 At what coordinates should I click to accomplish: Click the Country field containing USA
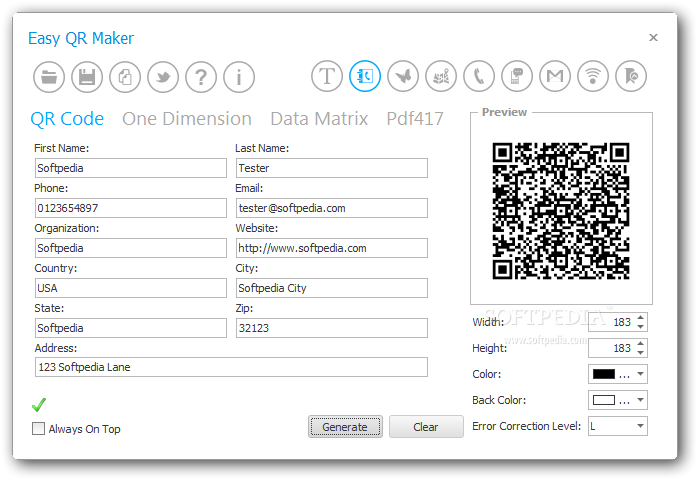tap(131, 288)
